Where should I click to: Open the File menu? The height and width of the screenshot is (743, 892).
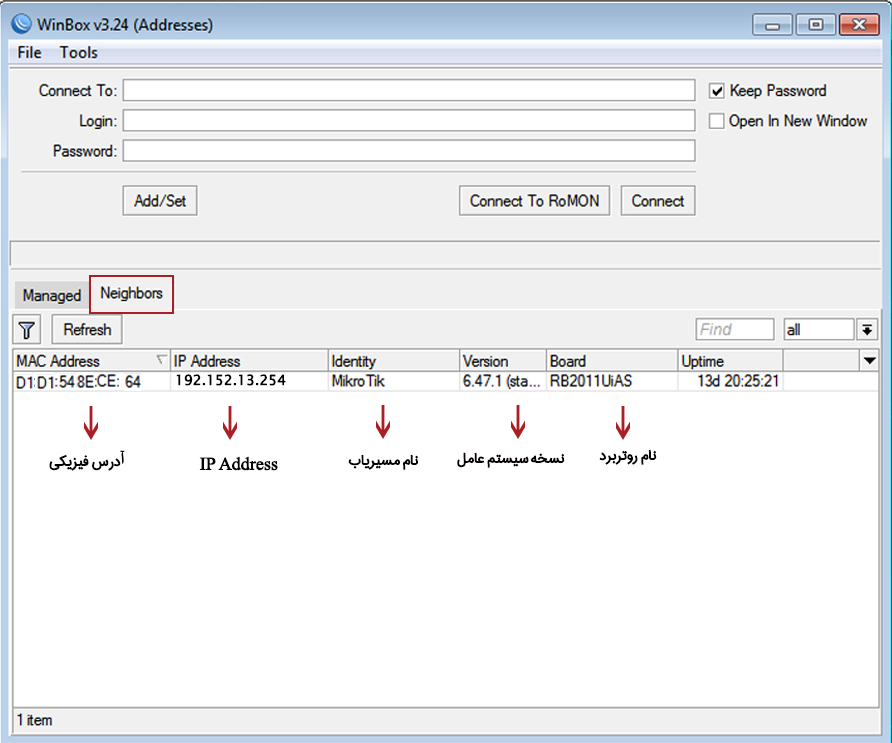coord(29,52)
